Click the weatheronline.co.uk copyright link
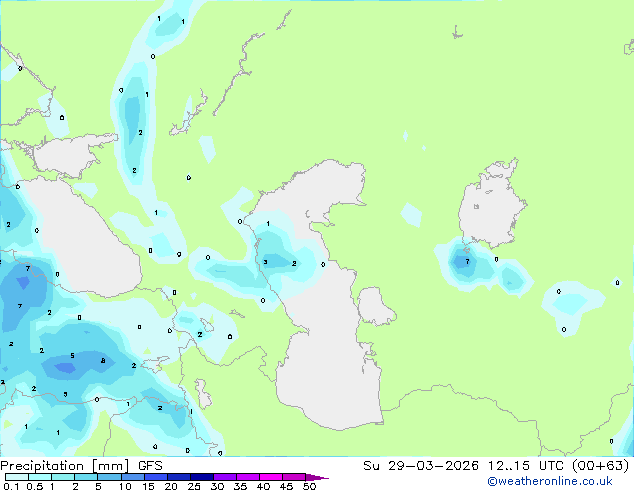Viewport: 634px width, 490px height. tap(550, 481)
